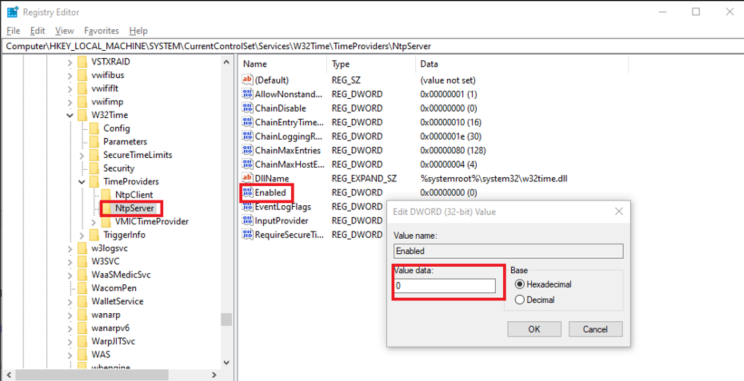The width and height of the screenshot is (744, 381).
Task: Click the (Default) string value icon
Action: [248, 80]
